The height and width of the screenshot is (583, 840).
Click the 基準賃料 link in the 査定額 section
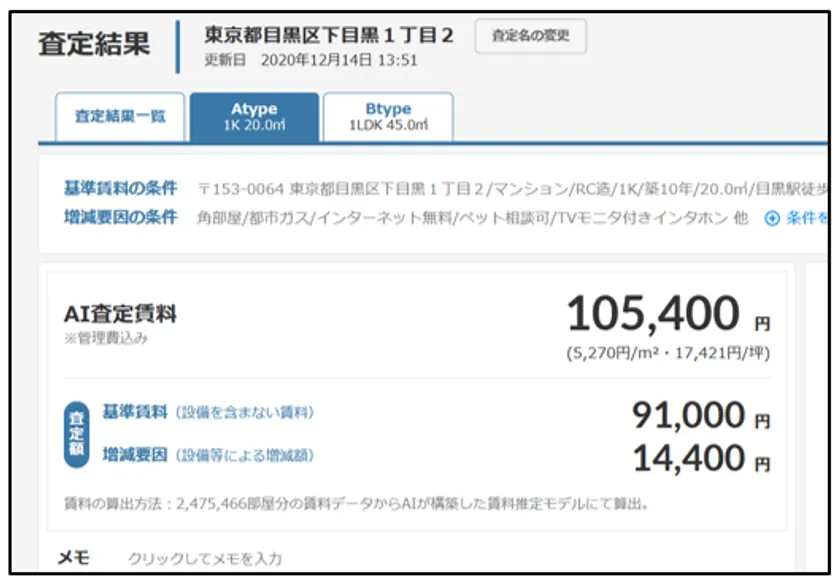coord(135,412)
